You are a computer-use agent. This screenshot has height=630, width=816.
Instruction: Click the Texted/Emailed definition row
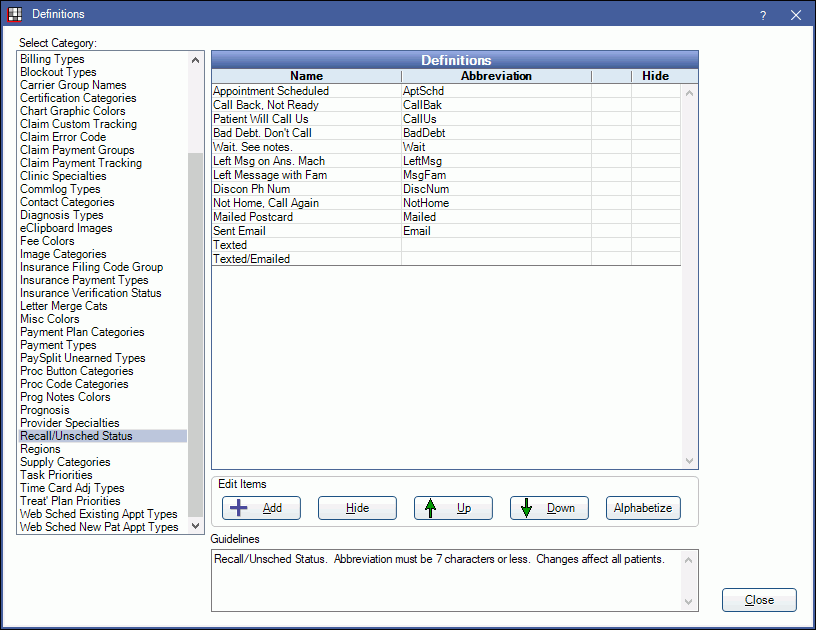click(x=252, y=259)
